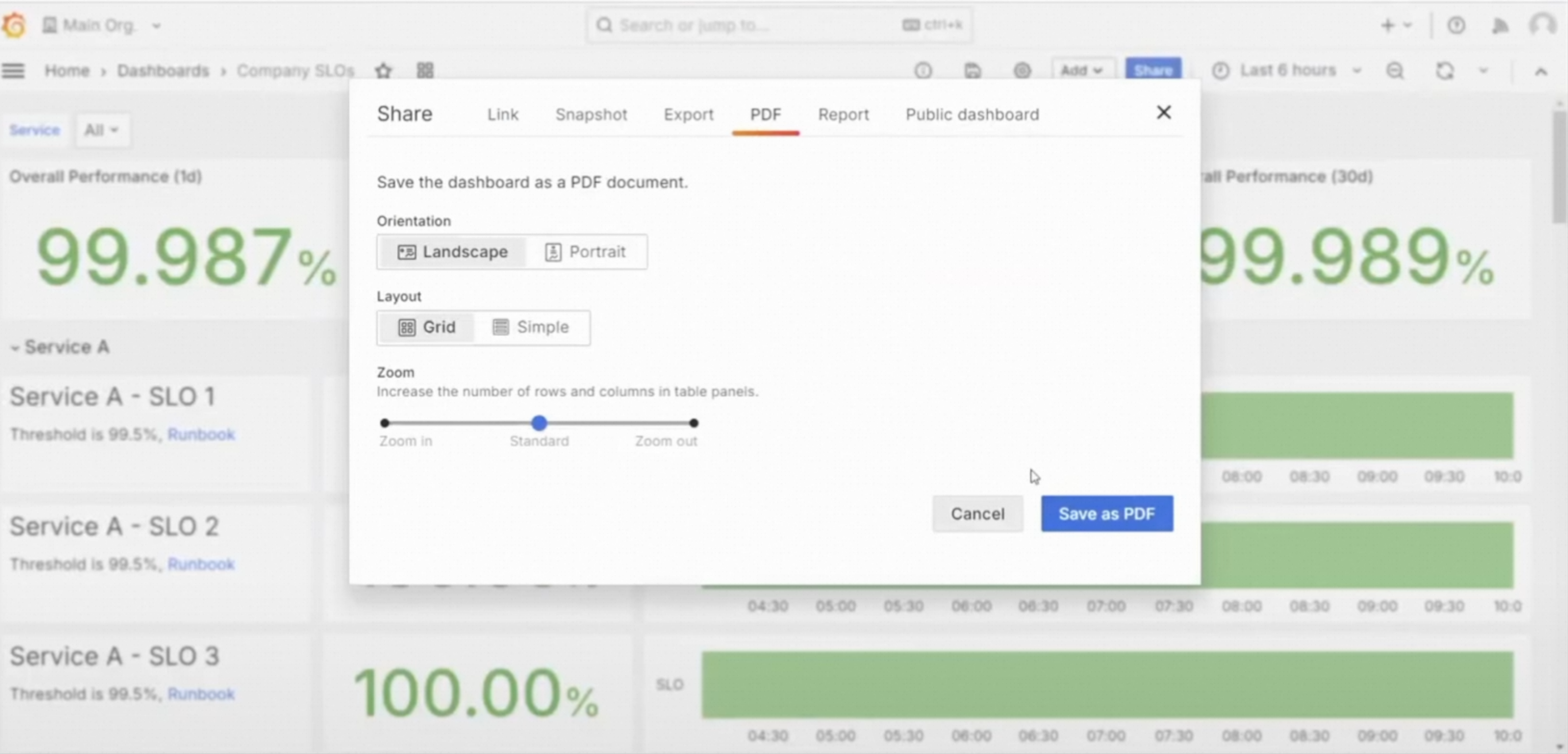Expand the Add dropdown

(1082, 71)
